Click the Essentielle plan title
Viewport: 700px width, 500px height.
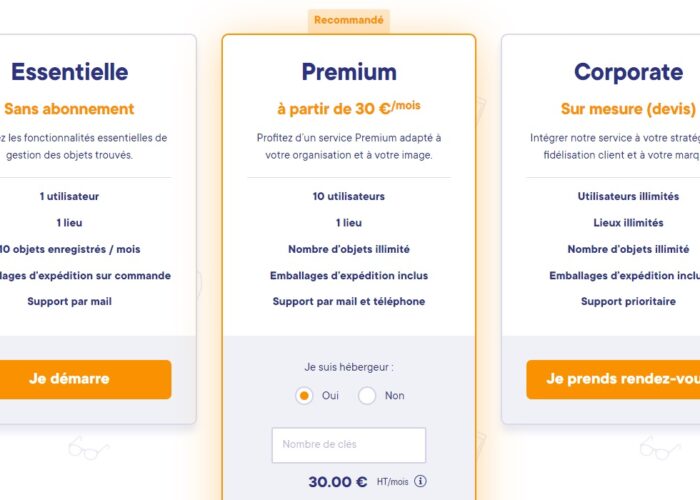pyautogui.click(x=70, y=72)
